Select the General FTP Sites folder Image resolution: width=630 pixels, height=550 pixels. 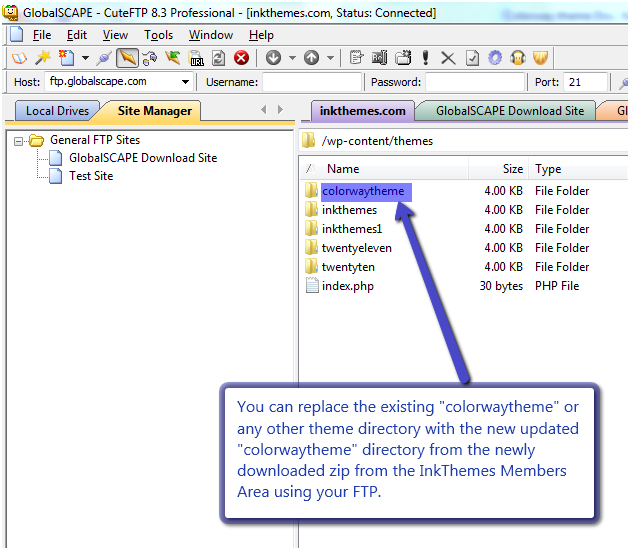(x=95, y=140)
